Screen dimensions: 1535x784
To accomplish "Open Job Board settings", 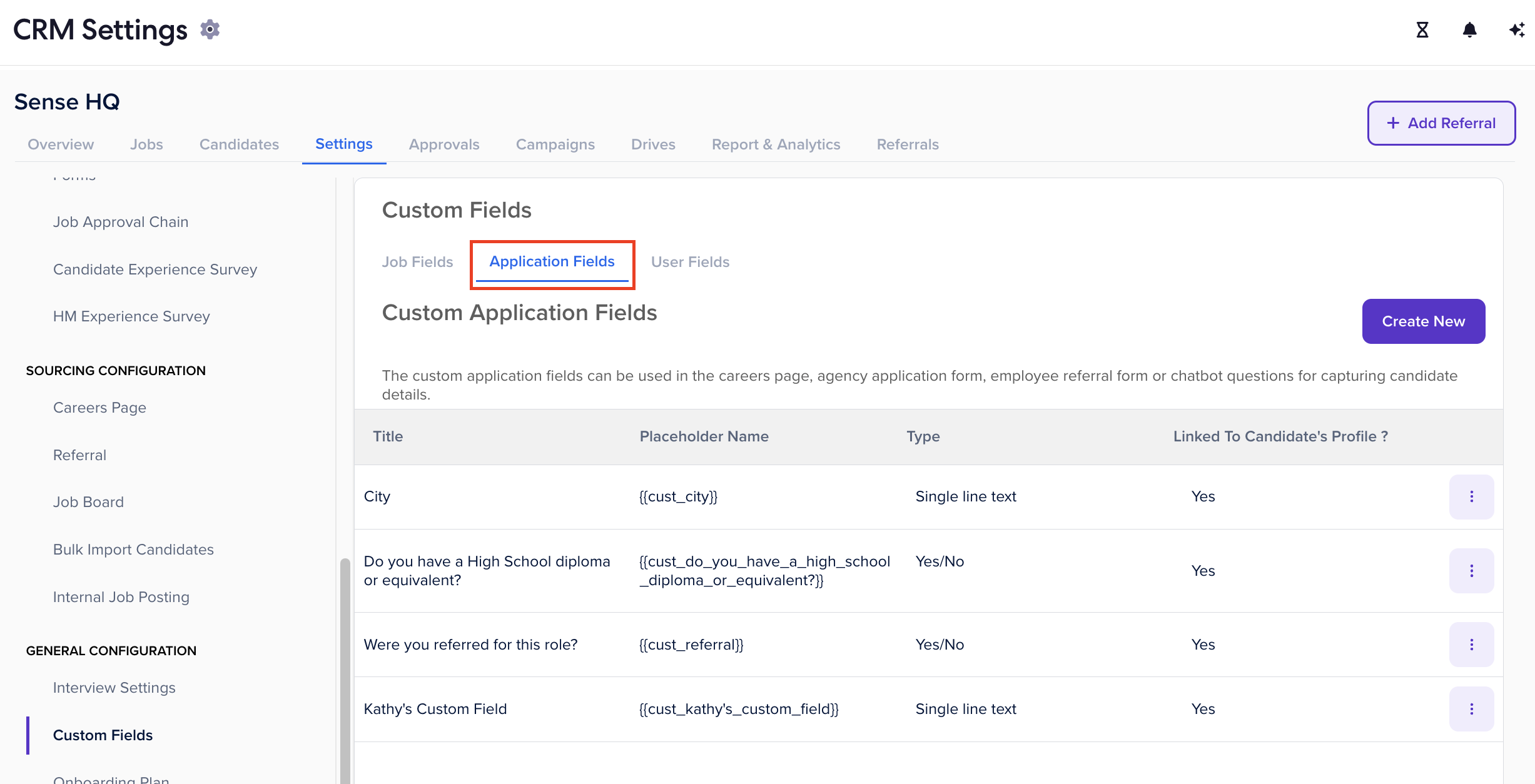I will click(x=88, y=502).
